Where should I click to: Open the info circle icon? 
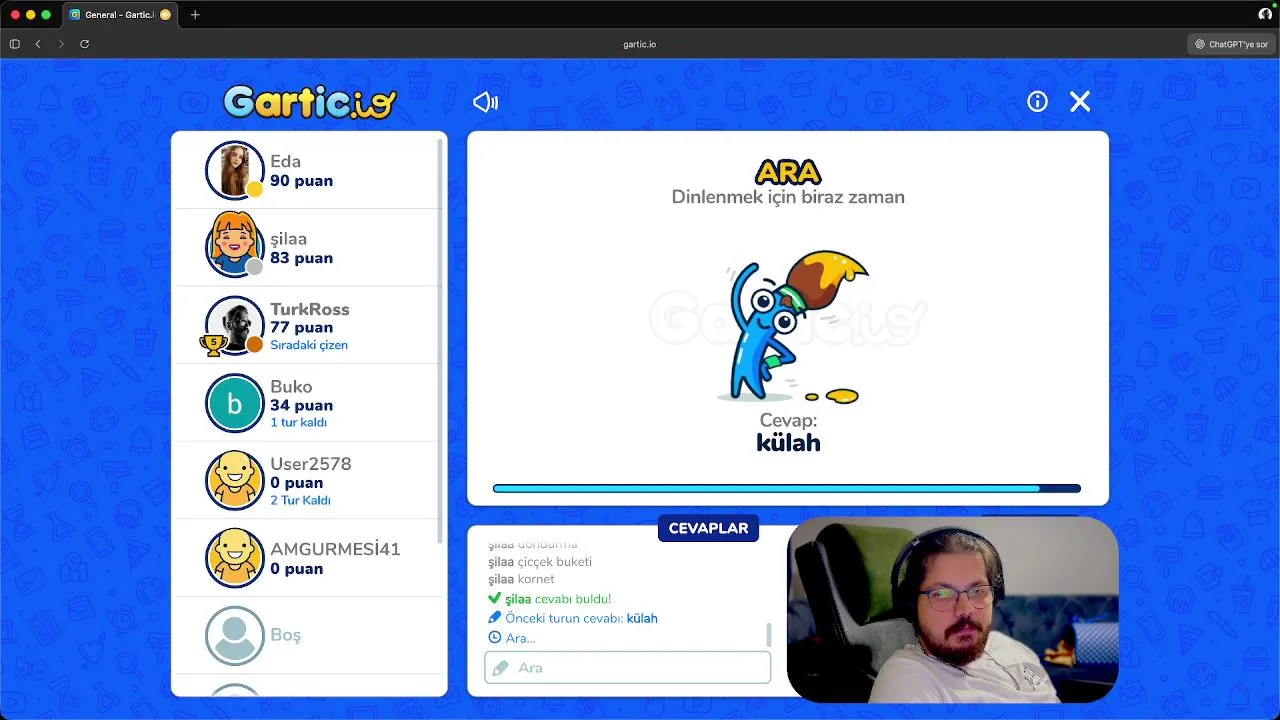point(1037,101)
